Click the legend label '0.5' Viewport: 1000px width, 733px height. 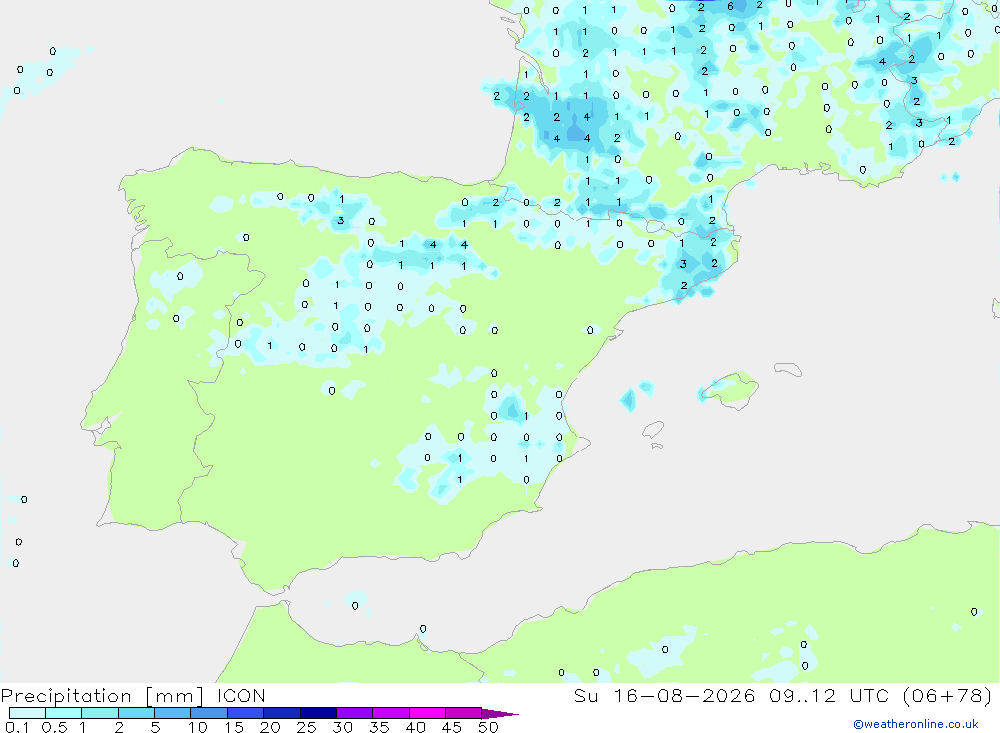54,727
